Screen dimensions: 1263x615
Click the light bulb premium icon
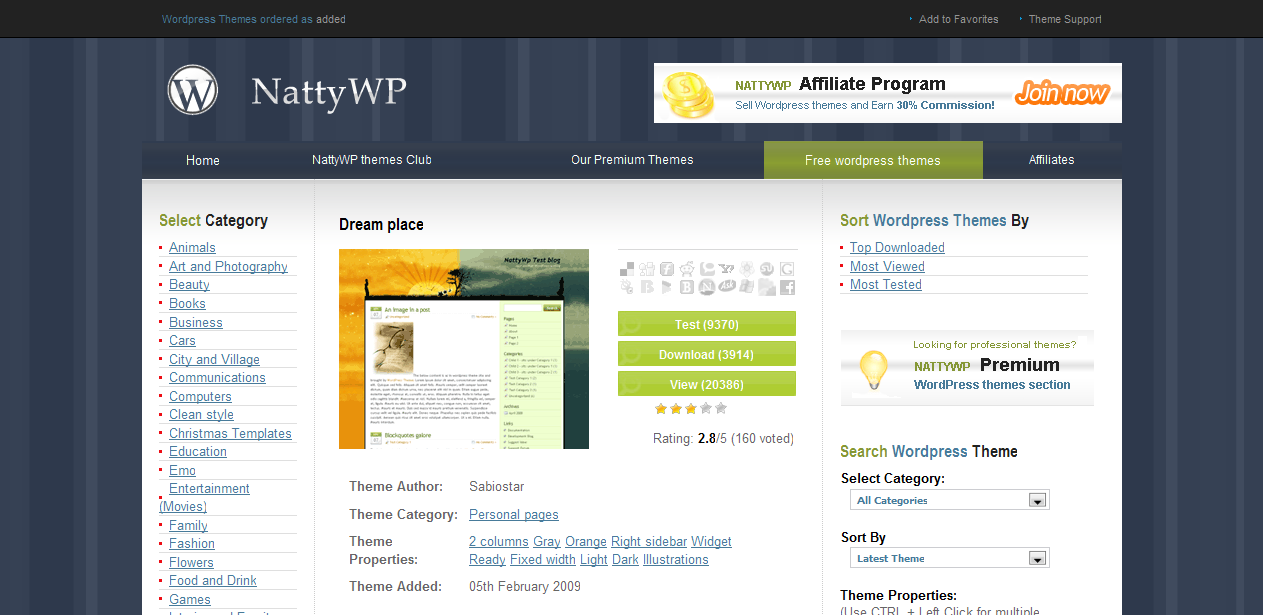point(874,369)
